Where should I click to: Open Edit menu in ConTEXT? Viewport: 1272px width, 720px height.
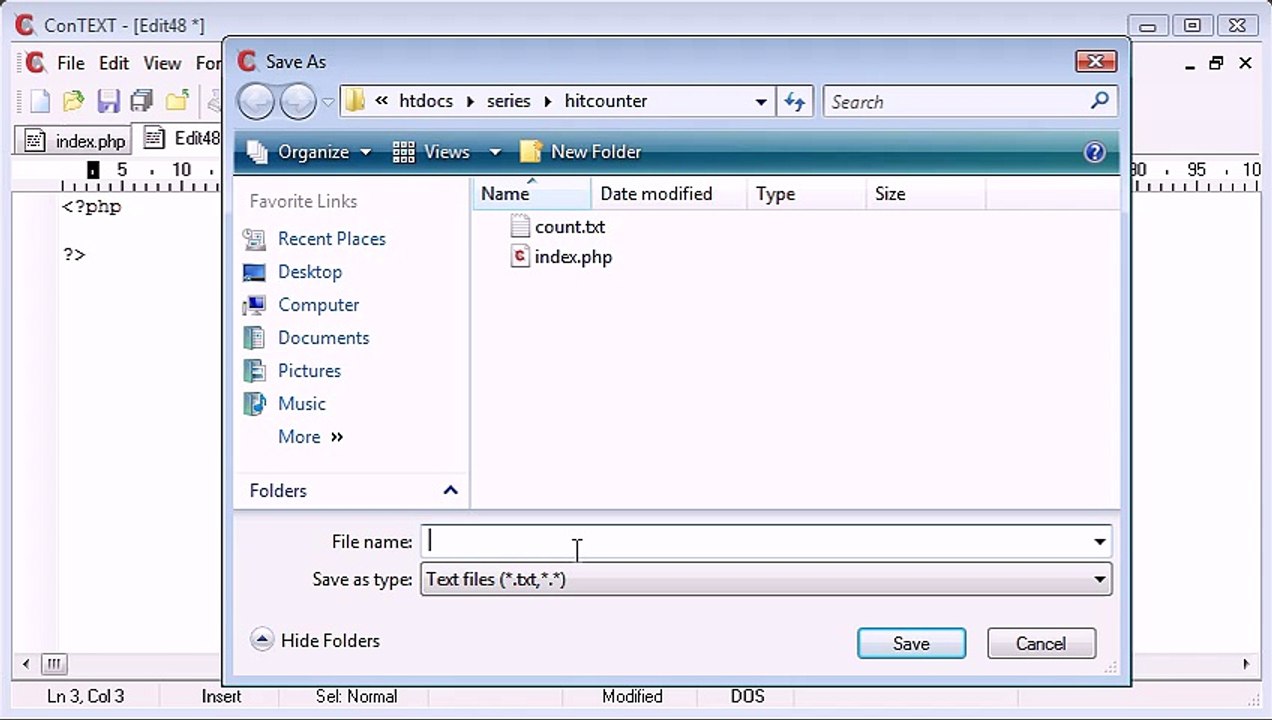tap(114, 63)
